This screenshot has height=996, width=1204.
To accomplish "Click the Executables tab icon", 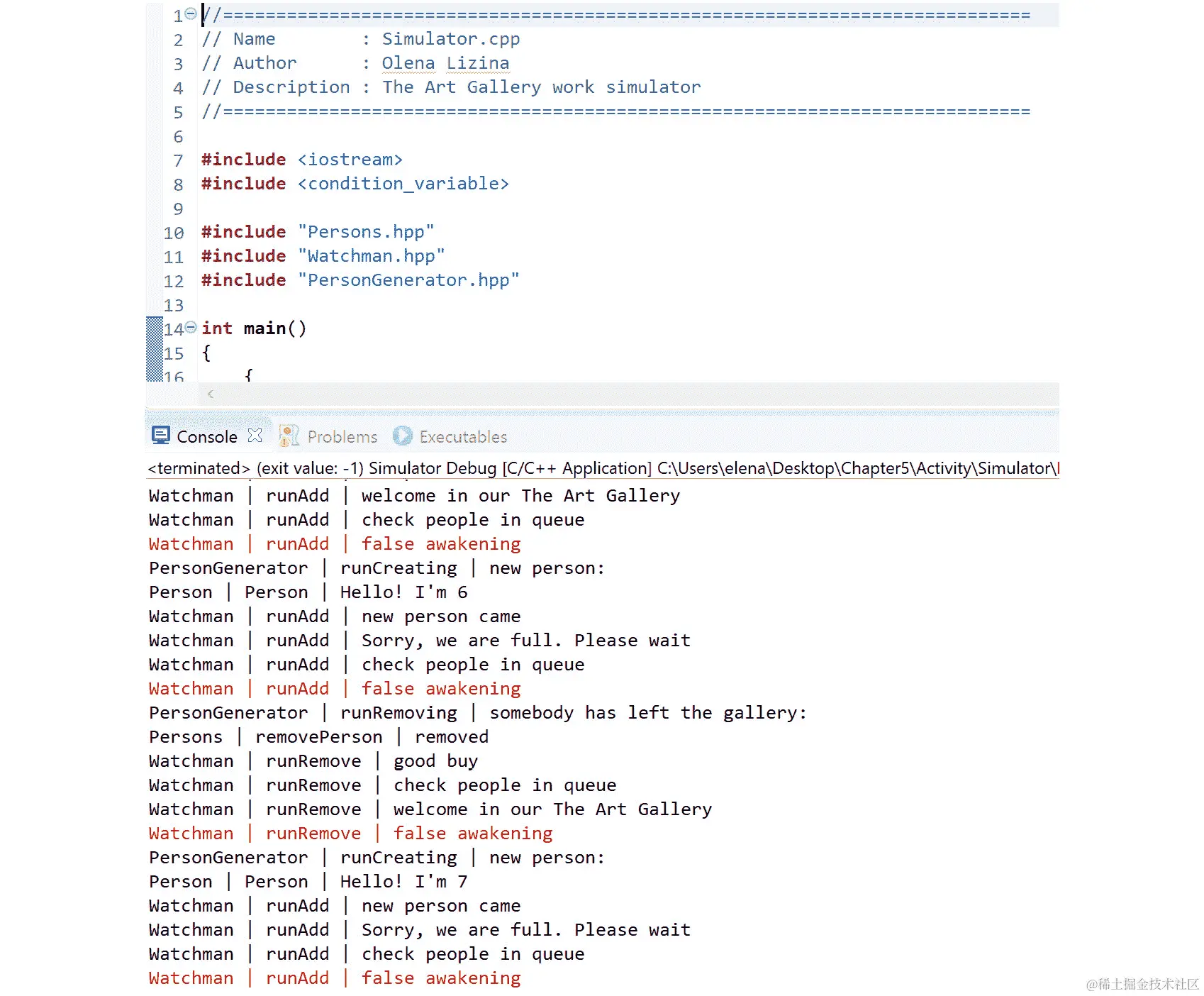I will pyautogui.click(x=403, y=436).
